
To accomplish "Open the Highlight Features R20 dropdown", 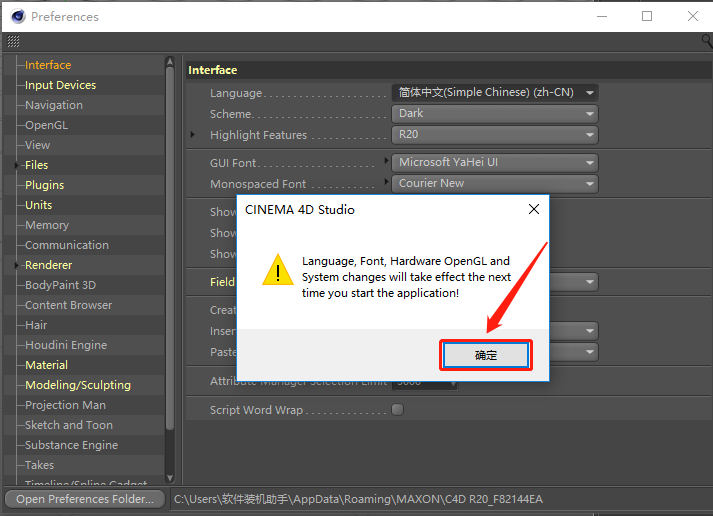I will [495, 135].
